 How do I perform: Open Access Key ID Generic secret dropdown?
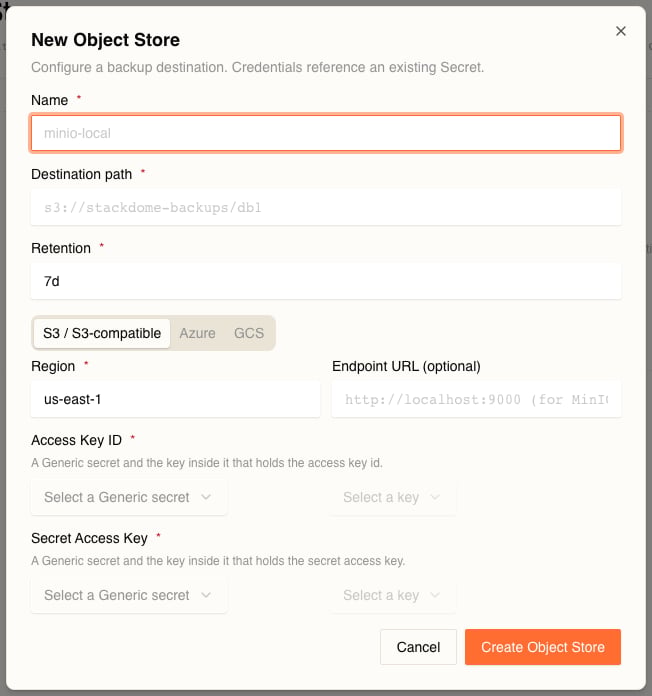point(129,497)
